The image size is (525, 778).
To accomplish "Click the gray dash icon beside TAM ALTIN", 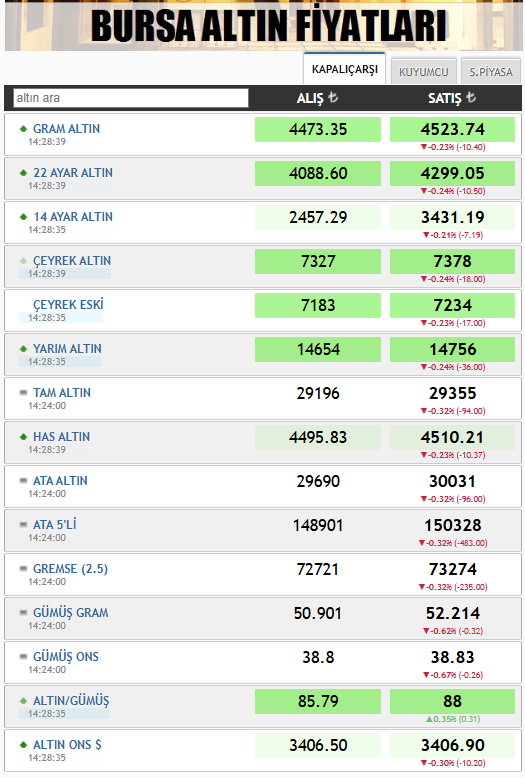I will tap(23, 392).
